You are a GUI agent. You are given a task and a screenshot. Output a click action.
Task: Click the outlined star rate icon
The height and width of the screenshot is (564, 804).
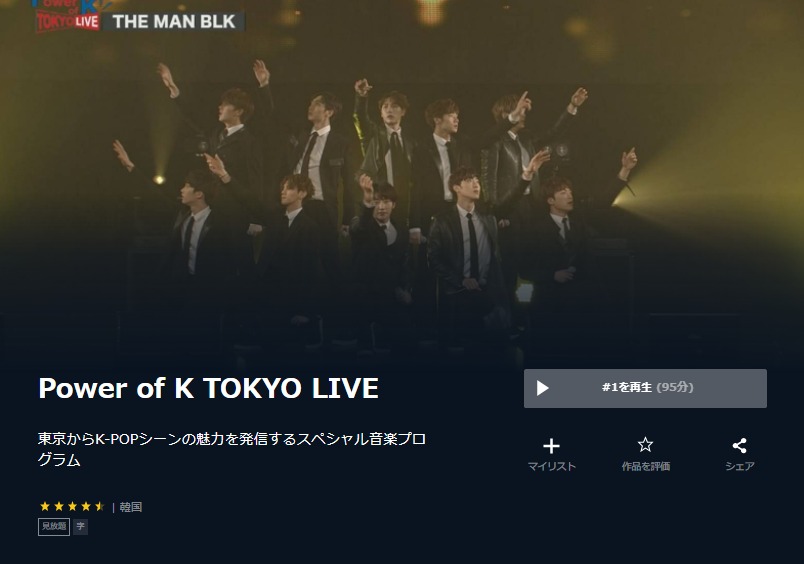[x=645, y=445]
